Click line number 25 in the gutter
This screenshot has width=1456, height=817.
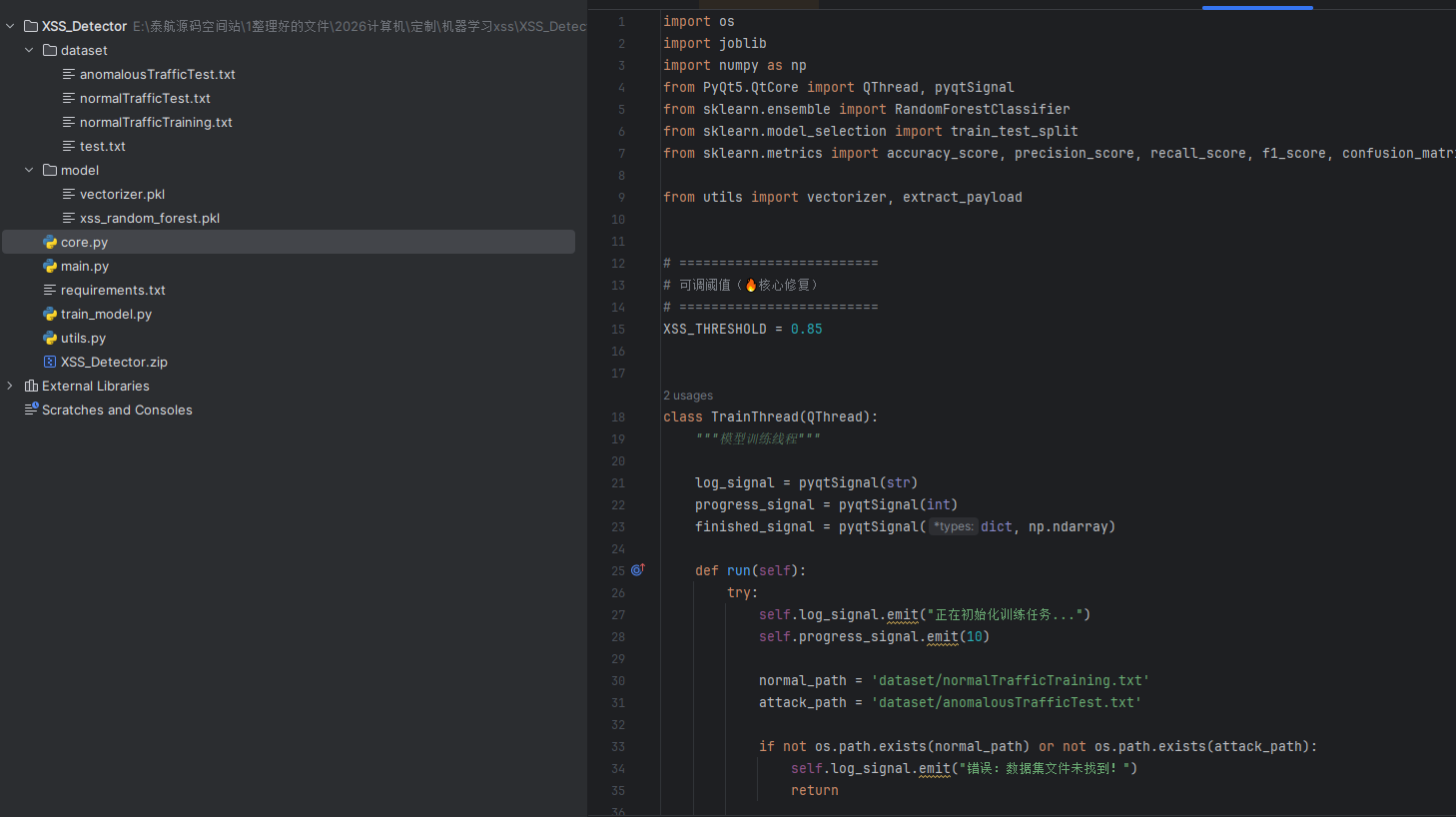pyautogui.click(x=618, y=570)
